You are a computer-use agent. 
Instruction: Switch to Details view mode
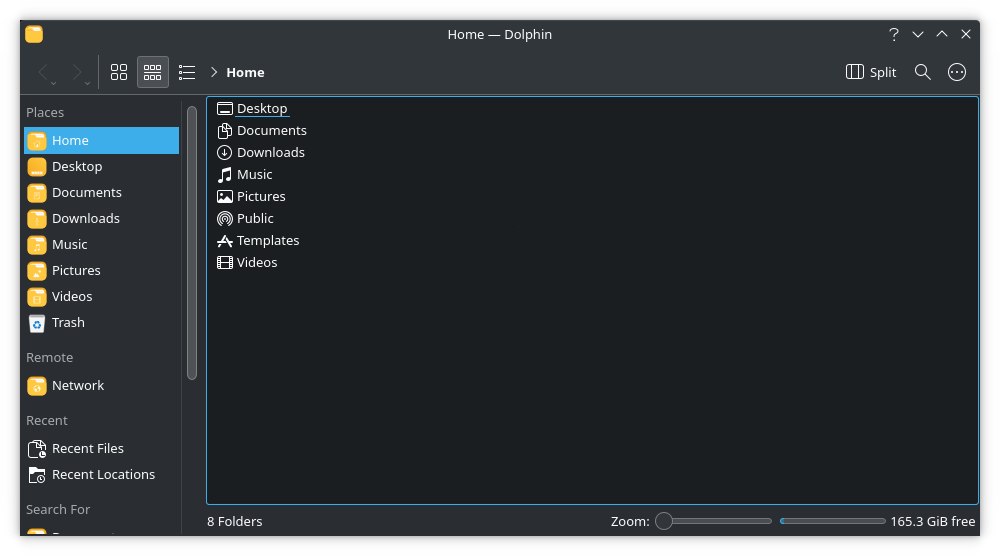[x=187, y=72]
